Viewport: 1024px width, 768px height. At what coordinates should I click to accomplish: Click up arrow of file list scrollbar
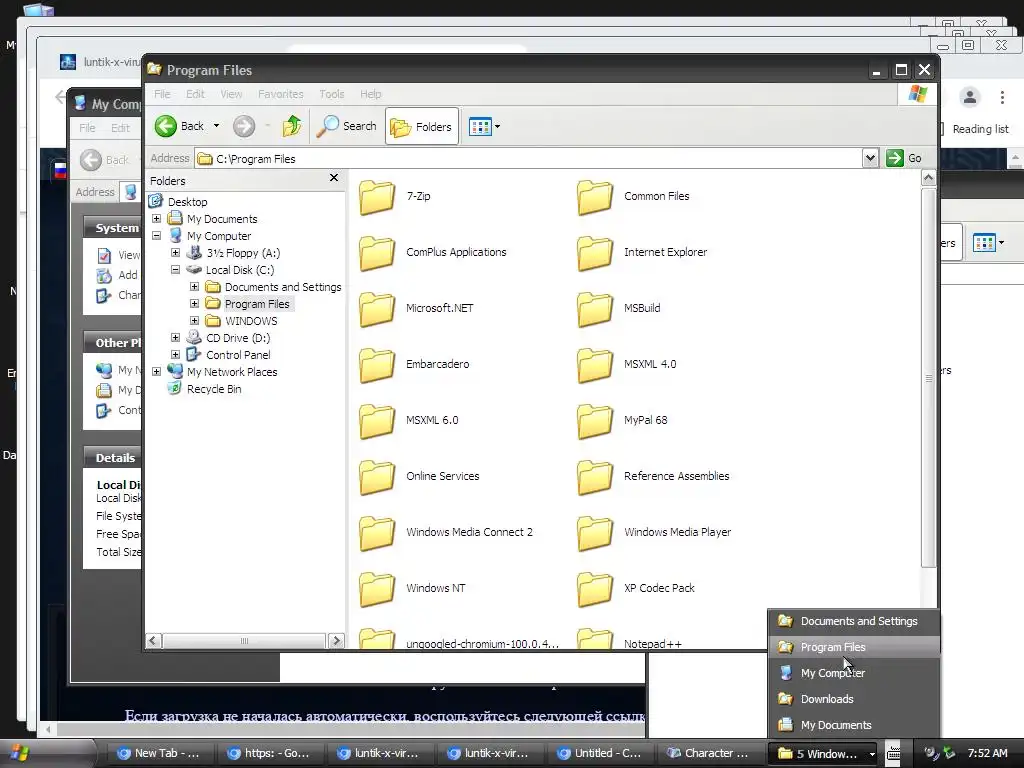(928, 178)
